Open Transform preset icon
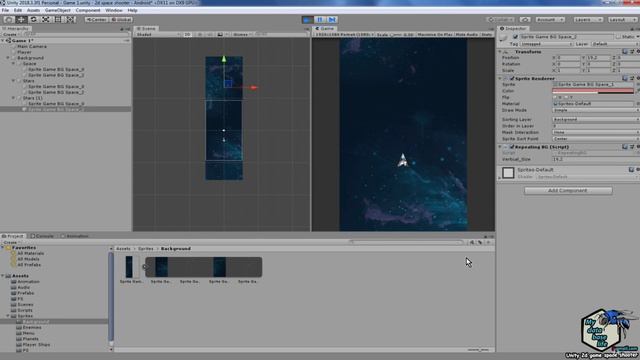This screenshot has width=640, height=360. (x=632, y=51)
